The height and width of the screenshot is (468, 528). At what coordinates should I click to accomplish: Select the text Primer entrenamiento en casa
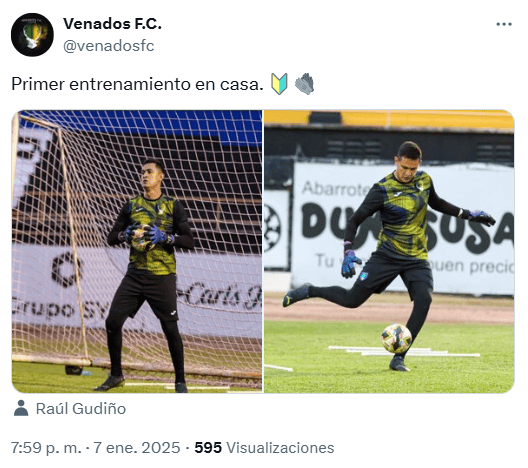point(137,84)
